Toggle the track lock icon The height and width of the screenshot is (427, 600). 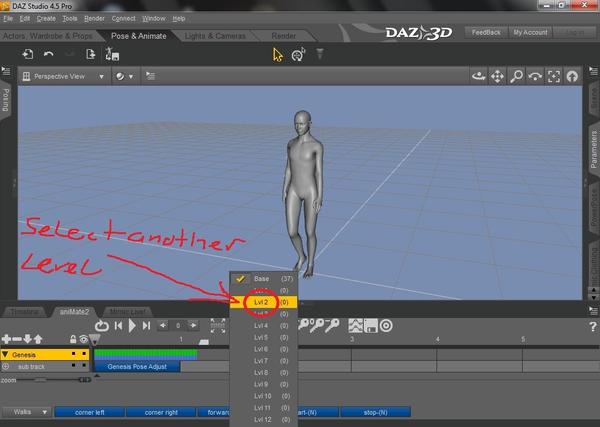point(73,339)
